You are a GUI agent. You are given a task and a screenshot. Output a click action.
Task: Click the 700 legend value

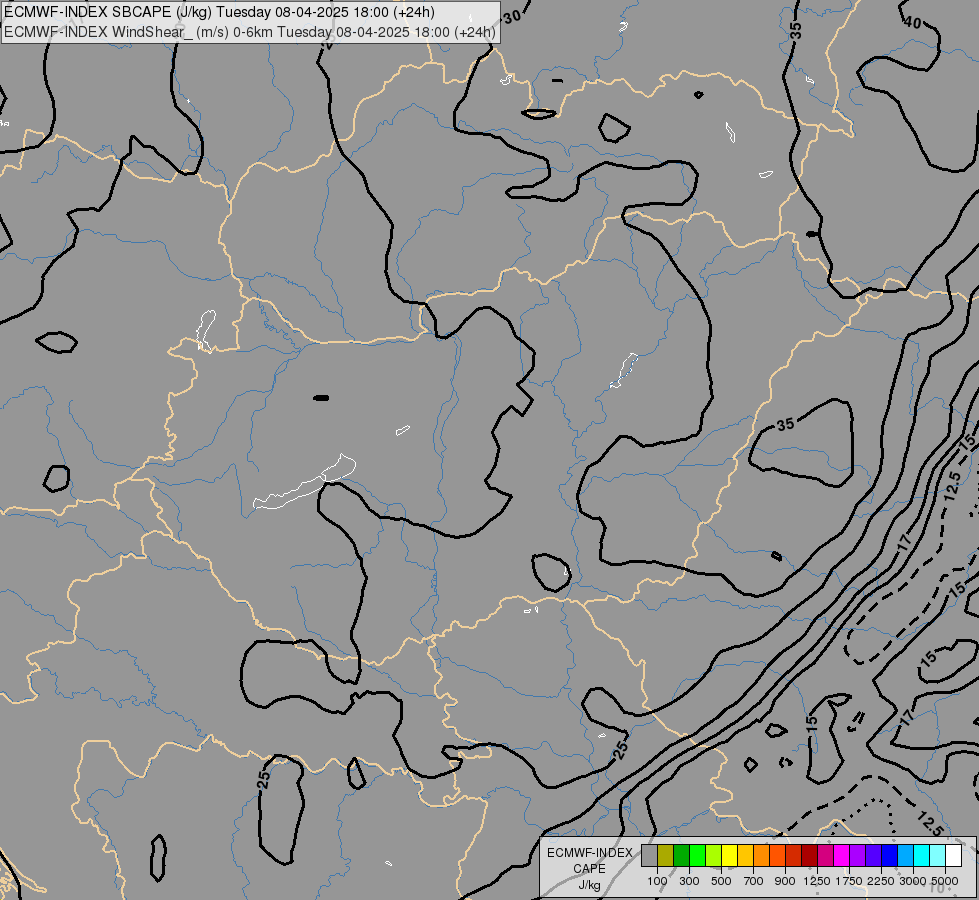(x=753, y=881)
